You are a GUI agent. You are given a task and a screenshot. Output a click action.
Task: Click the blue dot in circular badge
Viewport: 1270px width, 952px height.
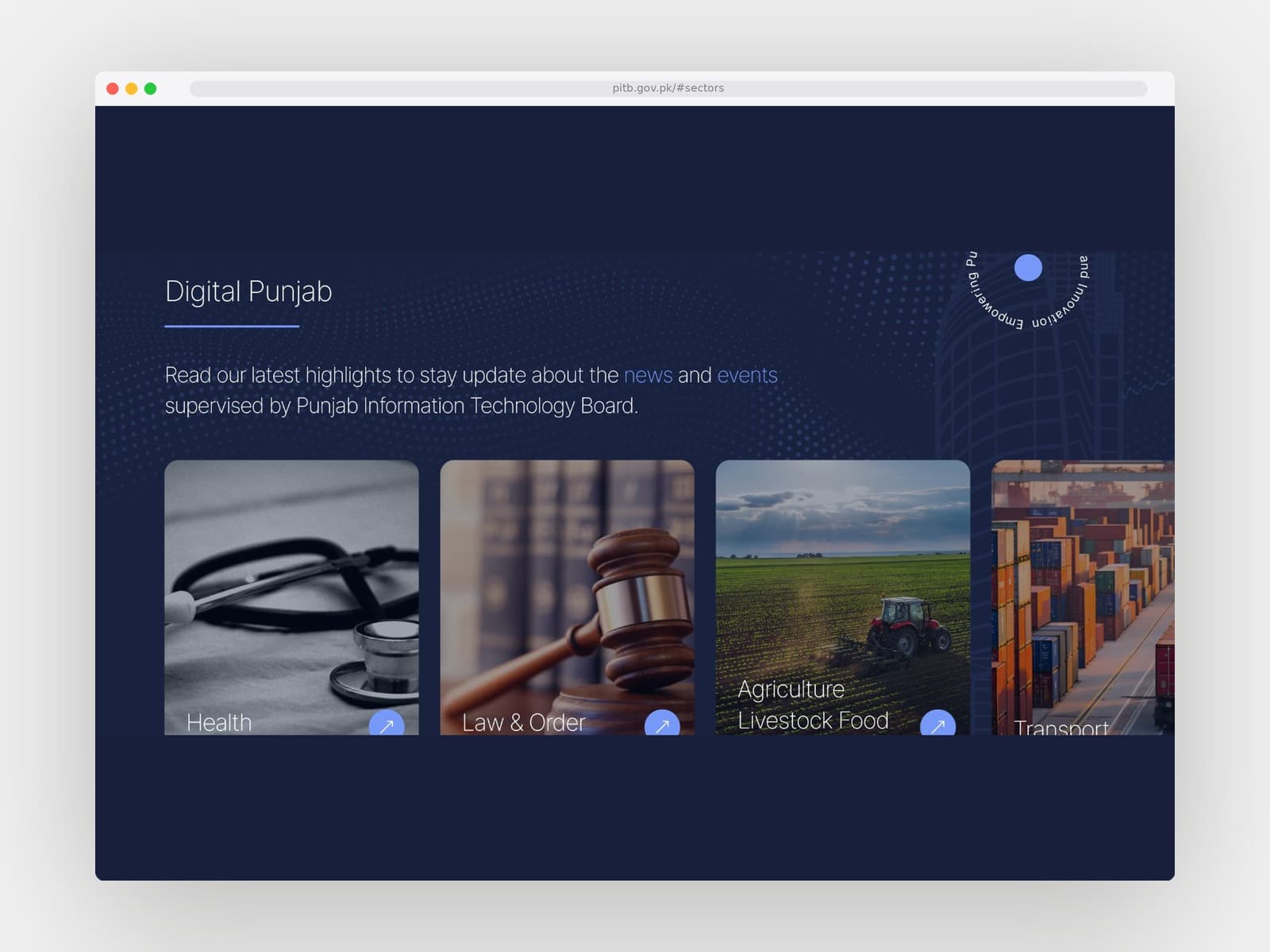[1028, 267]
